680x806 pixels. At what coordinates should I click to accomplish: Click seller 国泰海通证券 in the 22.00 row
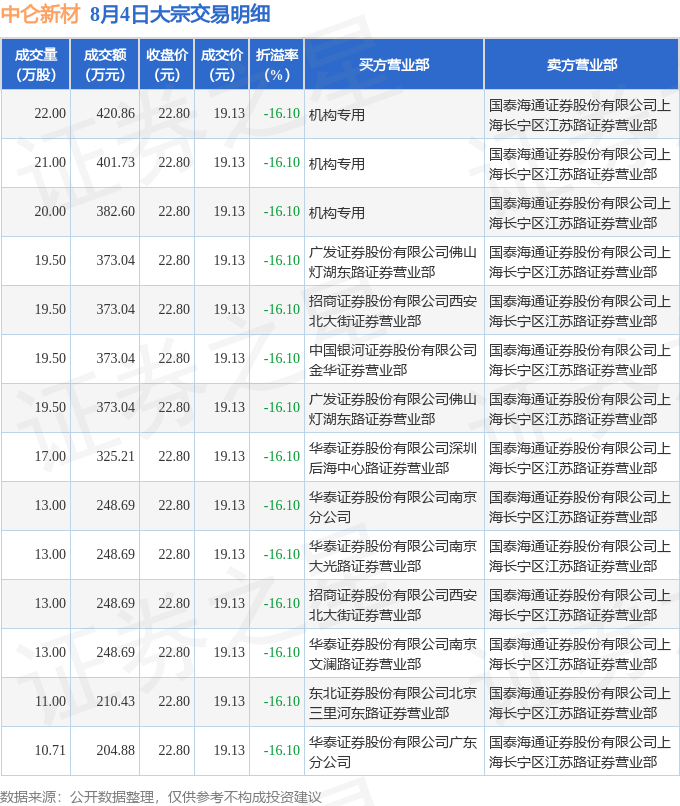(x=580, y=115)
